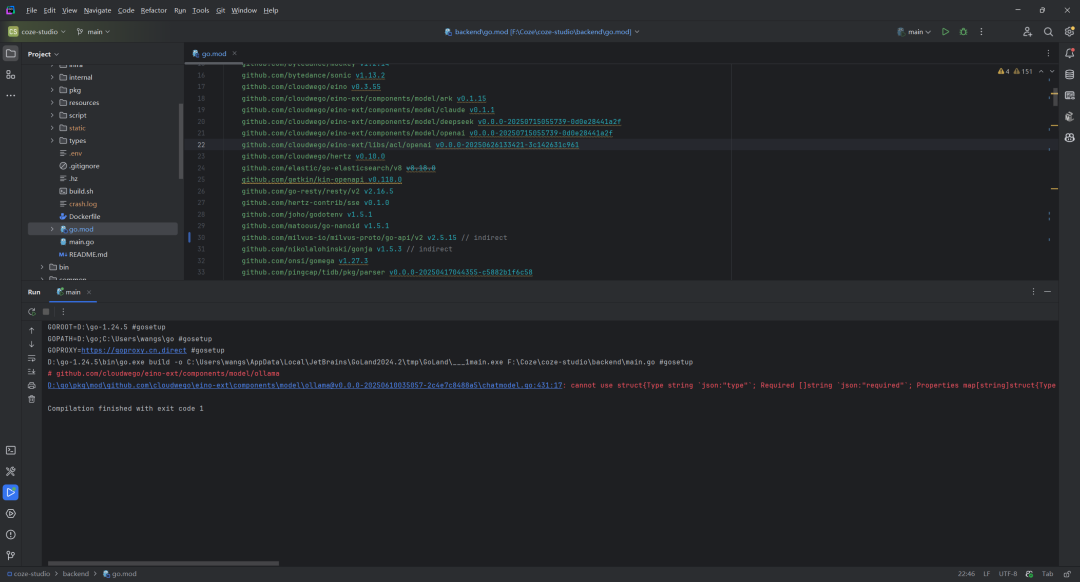Change line separator LF in status bar
The width and height of the screenshot is (1080, 582).
point(986,574)
